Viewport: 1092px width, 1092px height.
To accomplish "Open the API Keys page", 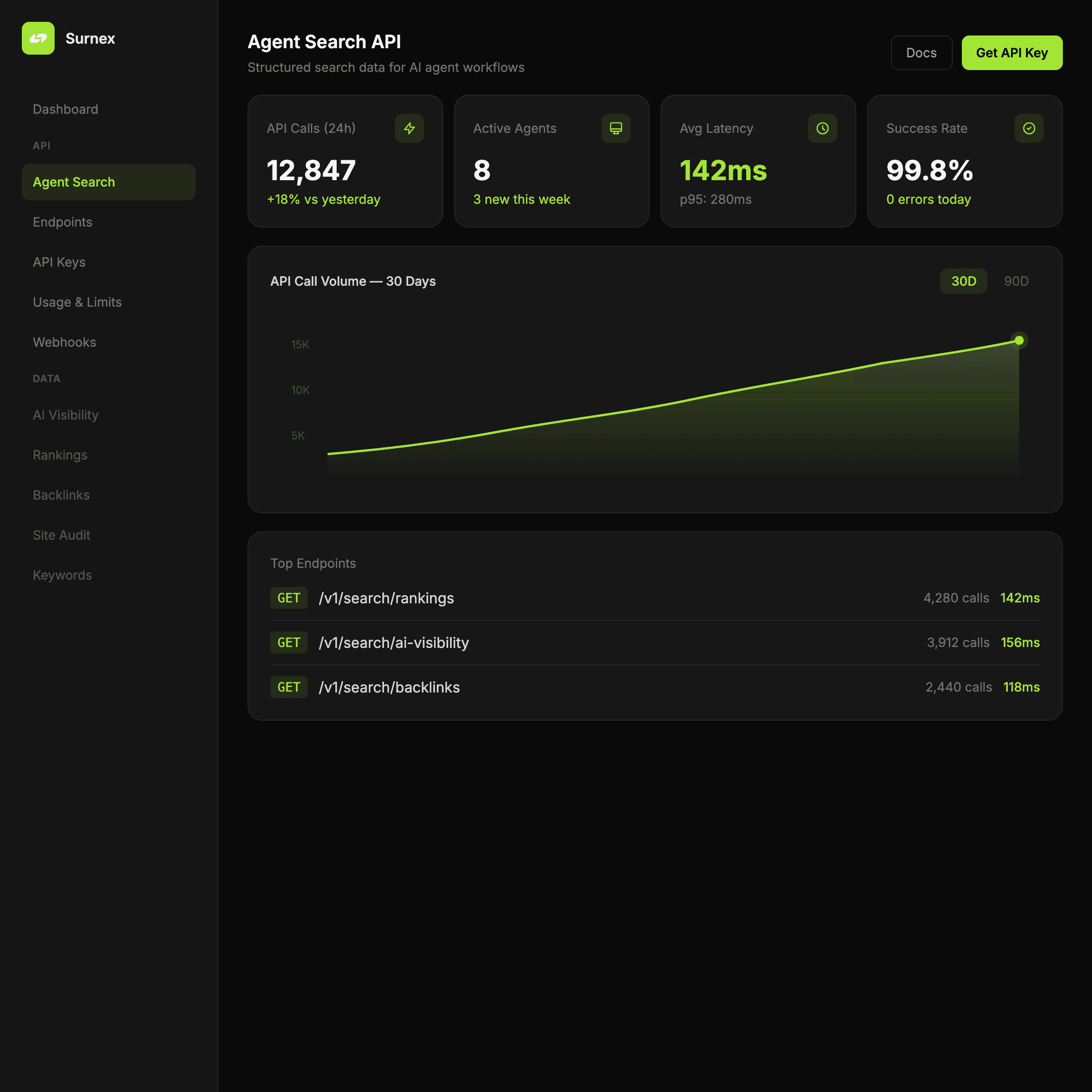I will [59, 262].
